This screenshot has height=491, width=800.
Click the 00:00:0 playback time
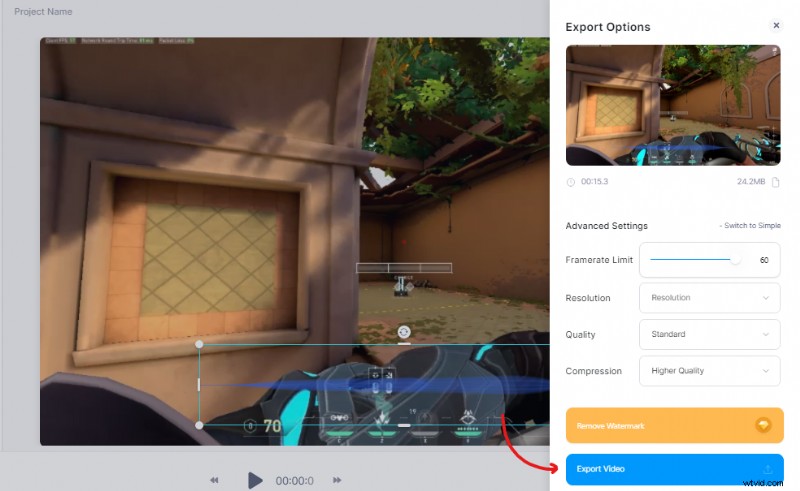click(294, 481)
